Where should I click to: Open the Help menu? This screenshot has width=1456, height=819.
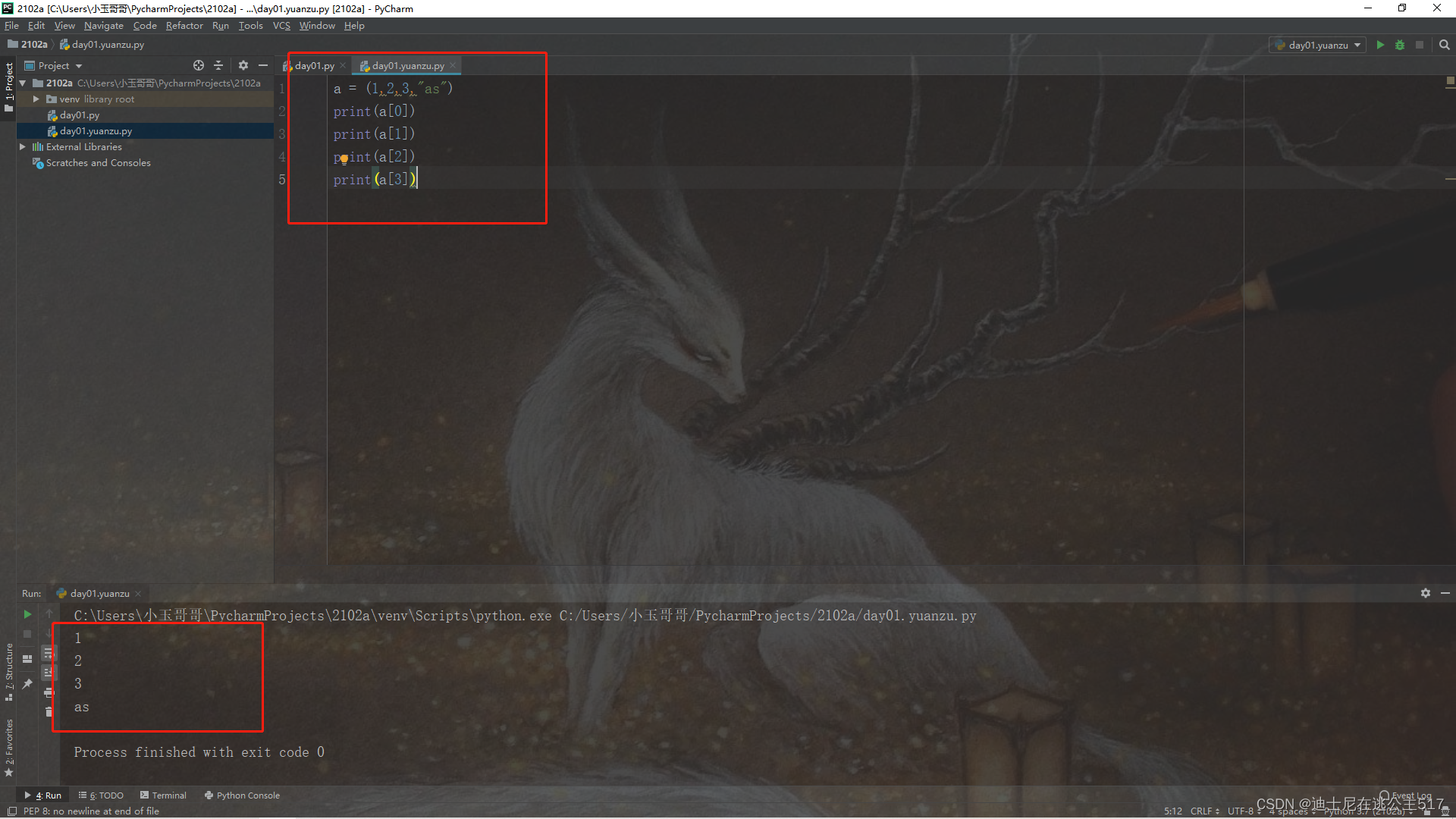click(354, 26)
